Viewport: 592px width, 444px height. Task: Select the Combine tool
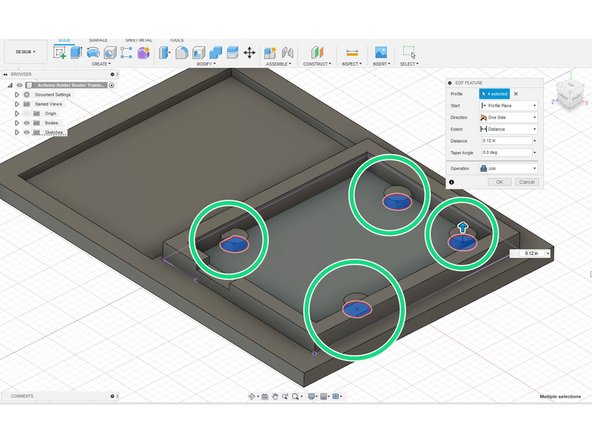pyautogui.click(x=216, y=52)
